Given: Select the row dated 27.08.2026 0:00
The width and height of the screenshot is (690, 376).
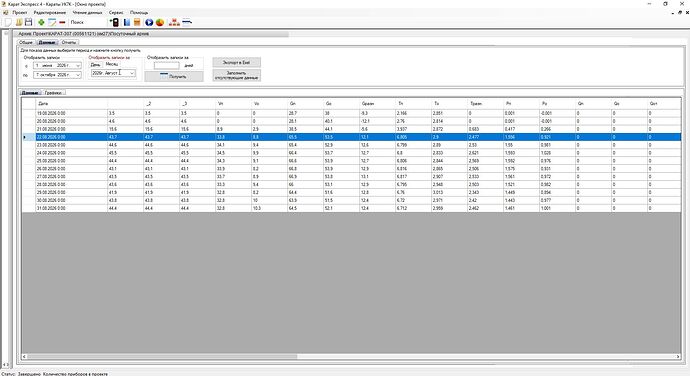Looking at the screenshot, I should (351, 177).
